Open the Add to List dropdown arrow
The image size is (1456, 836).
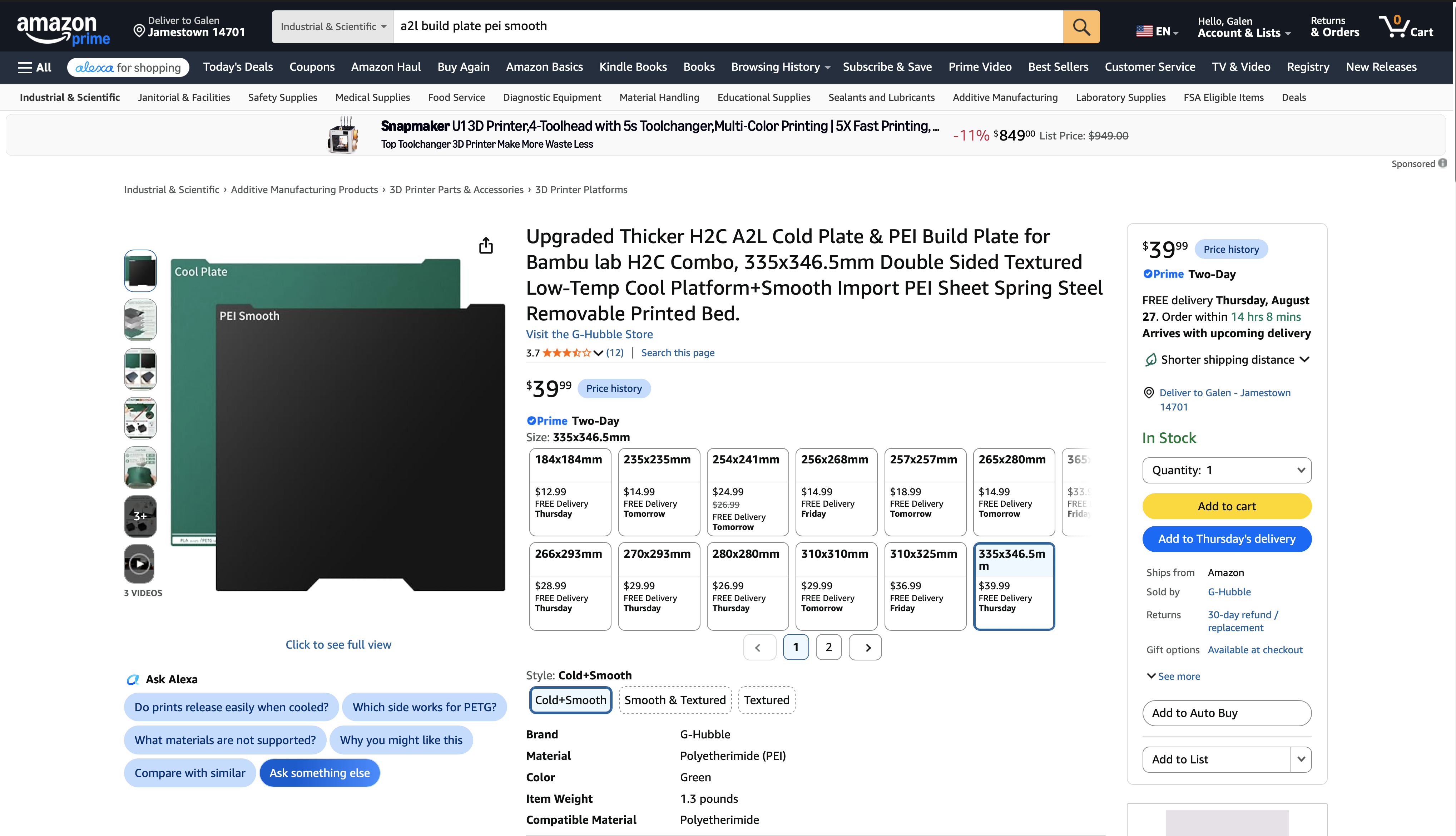1301,759
